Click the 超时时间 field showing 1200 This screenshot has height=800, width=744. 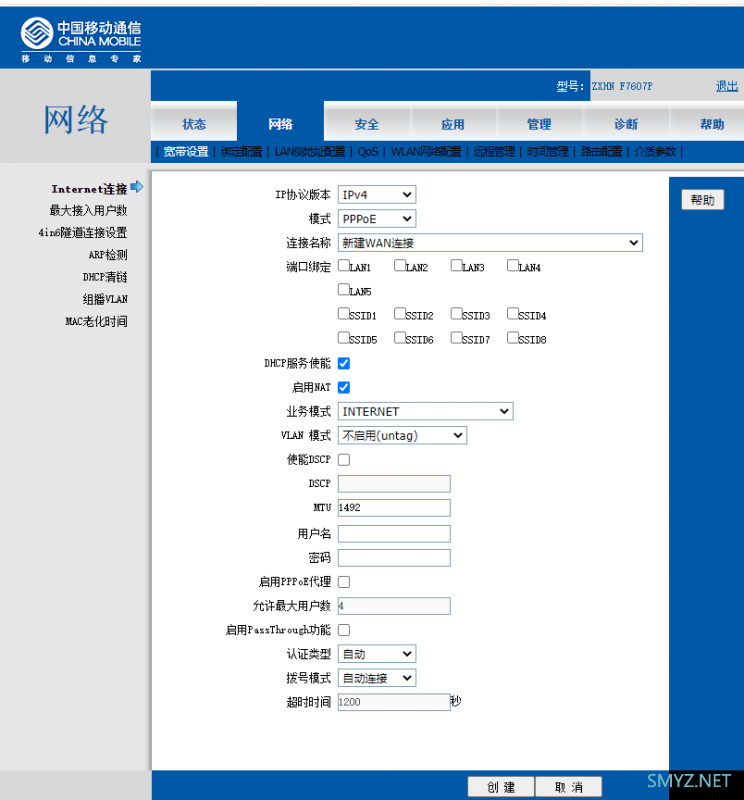click(394, 702)
